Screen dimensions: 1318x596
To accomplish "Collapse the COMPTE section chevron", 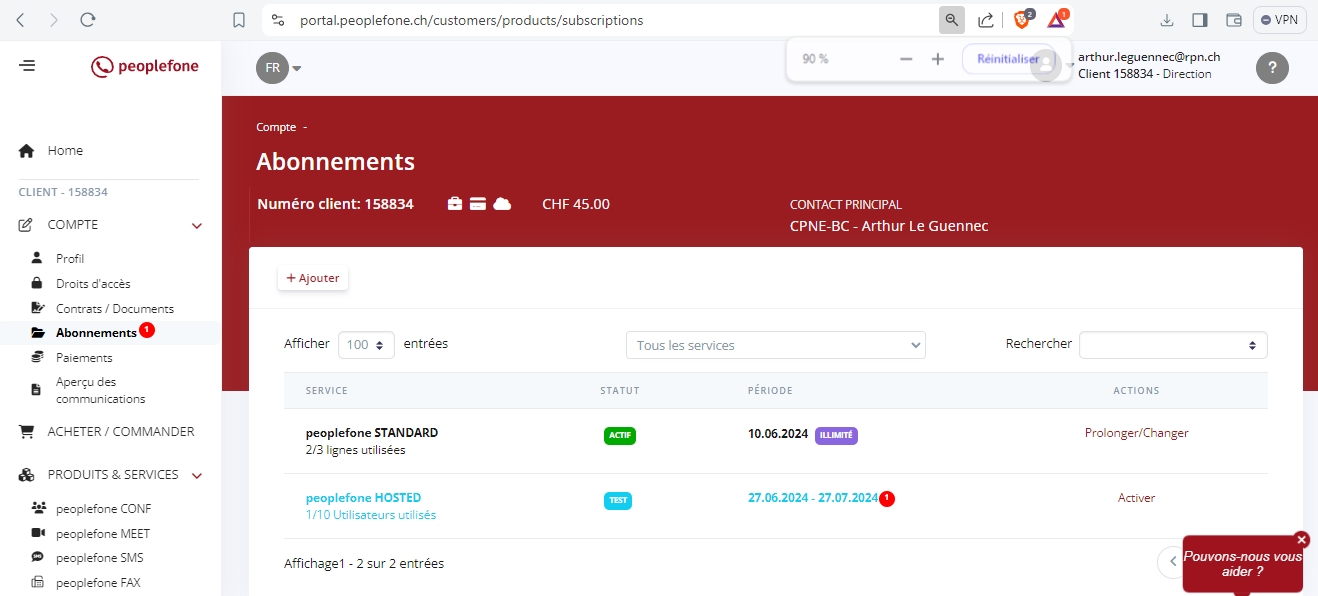I will (197, 225).
